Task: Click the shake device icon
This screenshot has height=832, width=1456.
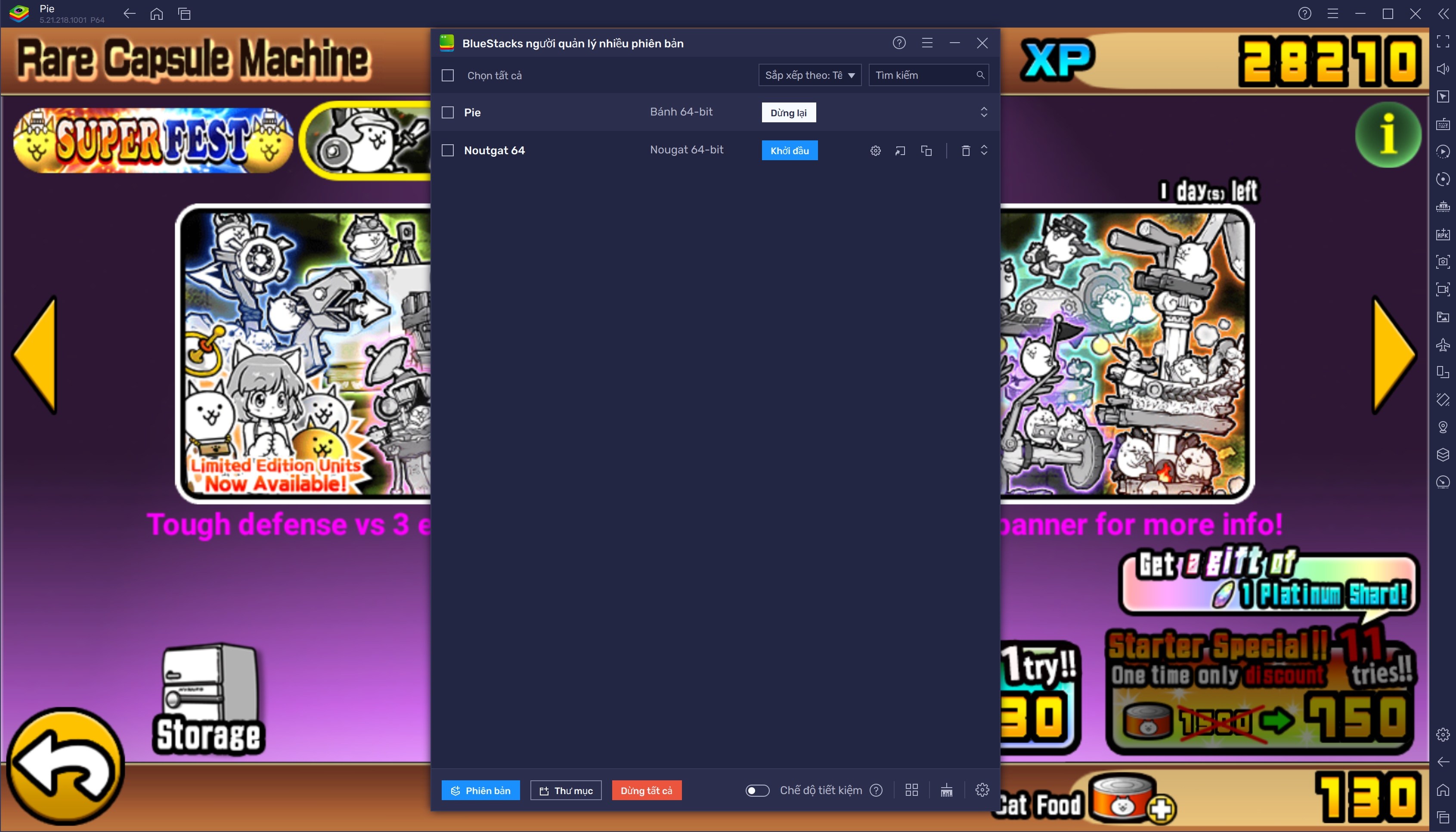Action: coord(1442,400)
